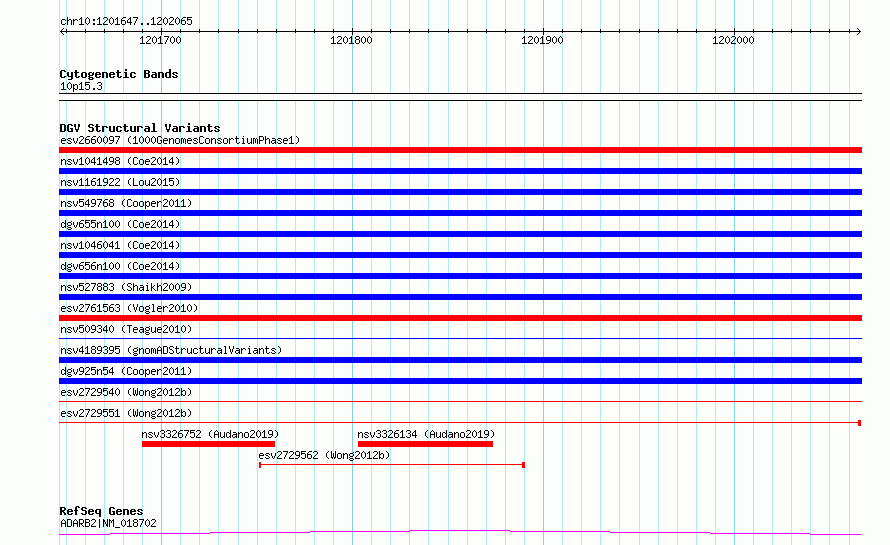
Task: Click the blue bar under dgv655n100
Action: point(460,234)
